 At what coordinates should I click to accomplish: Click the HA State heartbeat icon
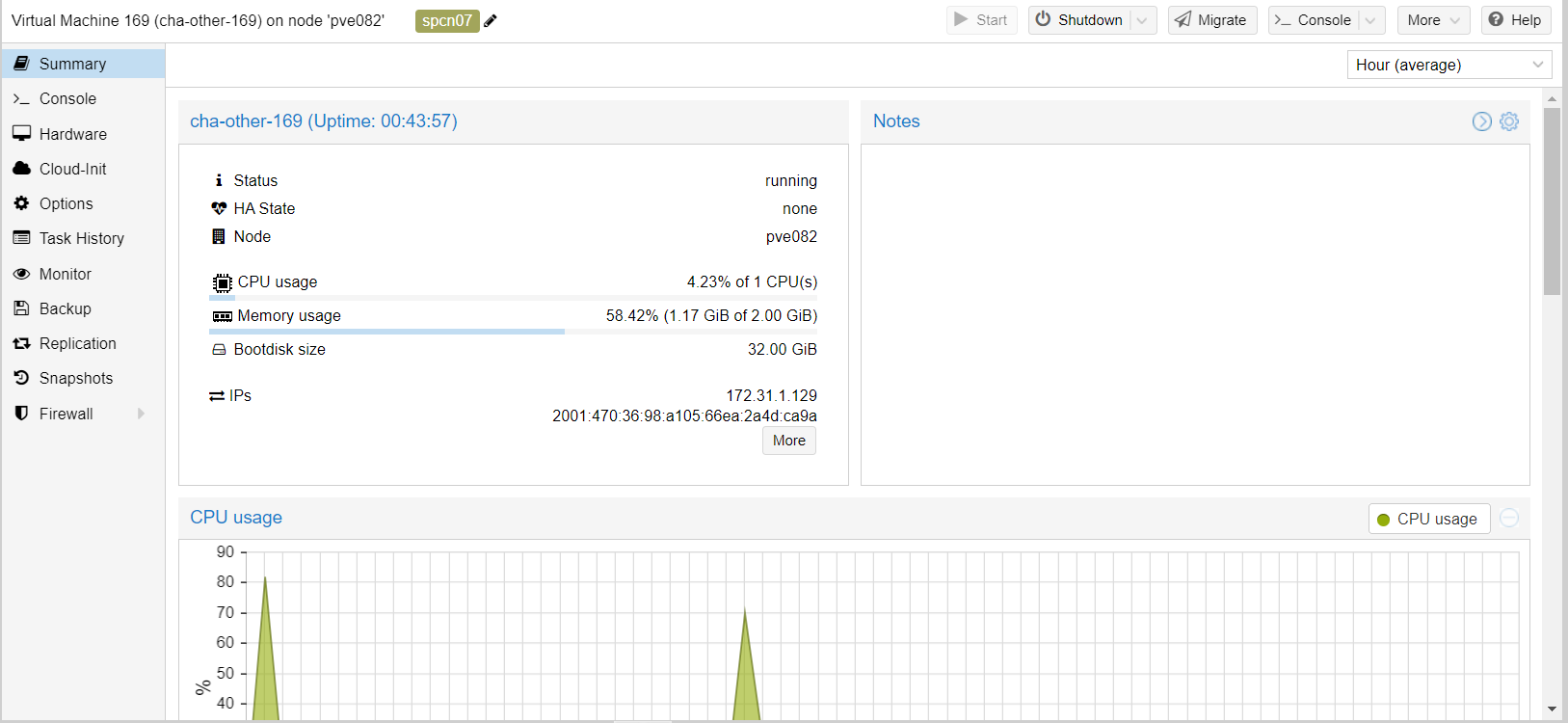coord(219,208)
